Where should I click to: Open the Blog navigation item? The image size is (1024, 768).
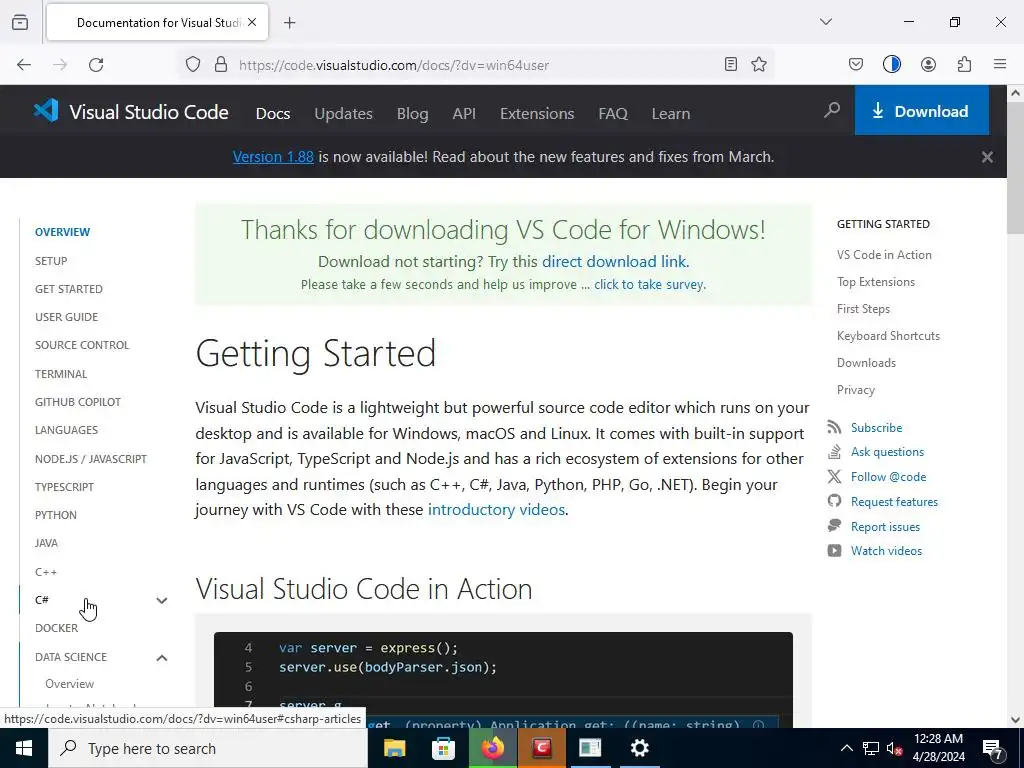(413, 114)
